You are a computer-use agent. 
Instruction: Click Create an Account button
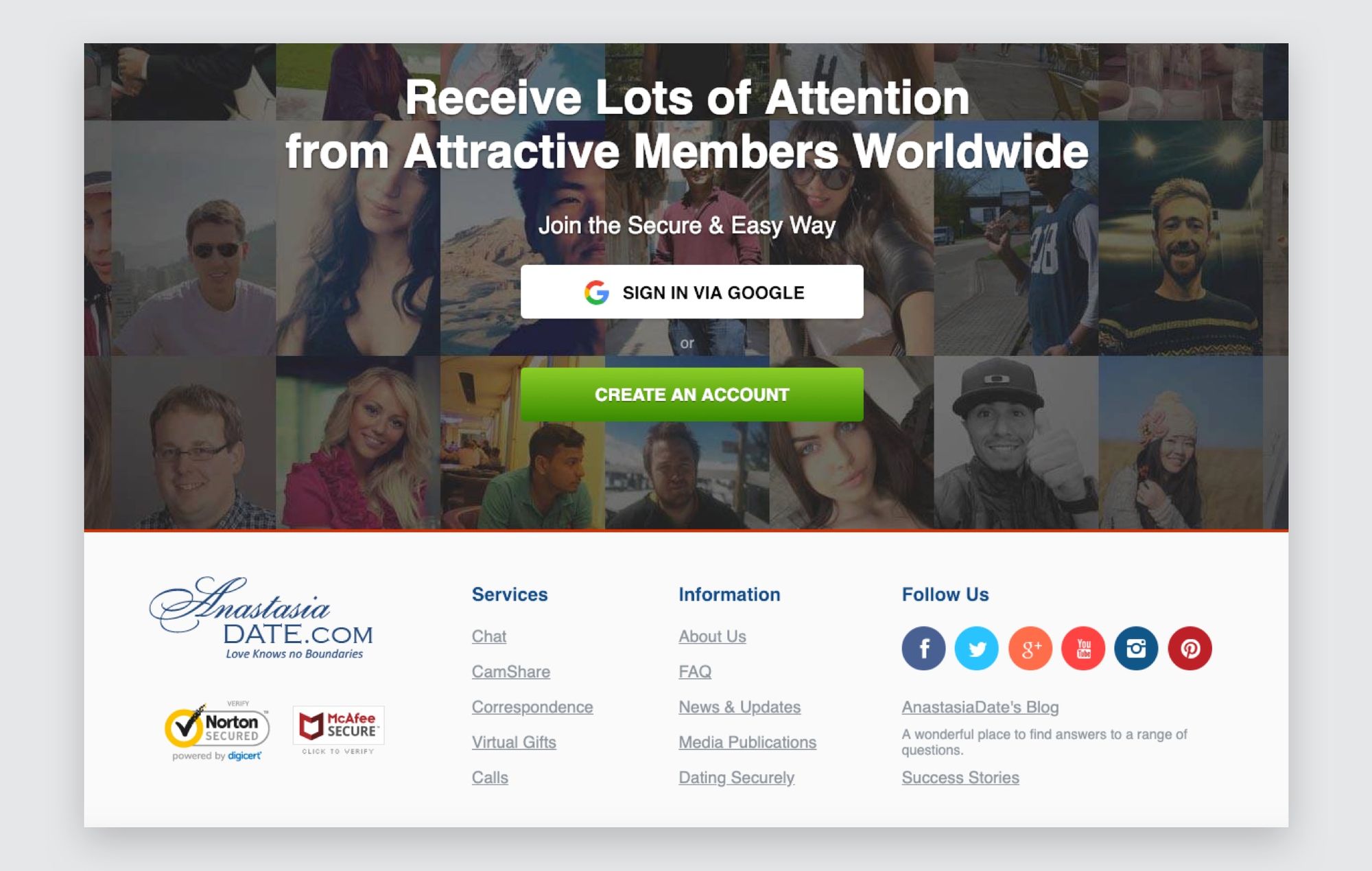pyautogui.click(x=691, y=395)
